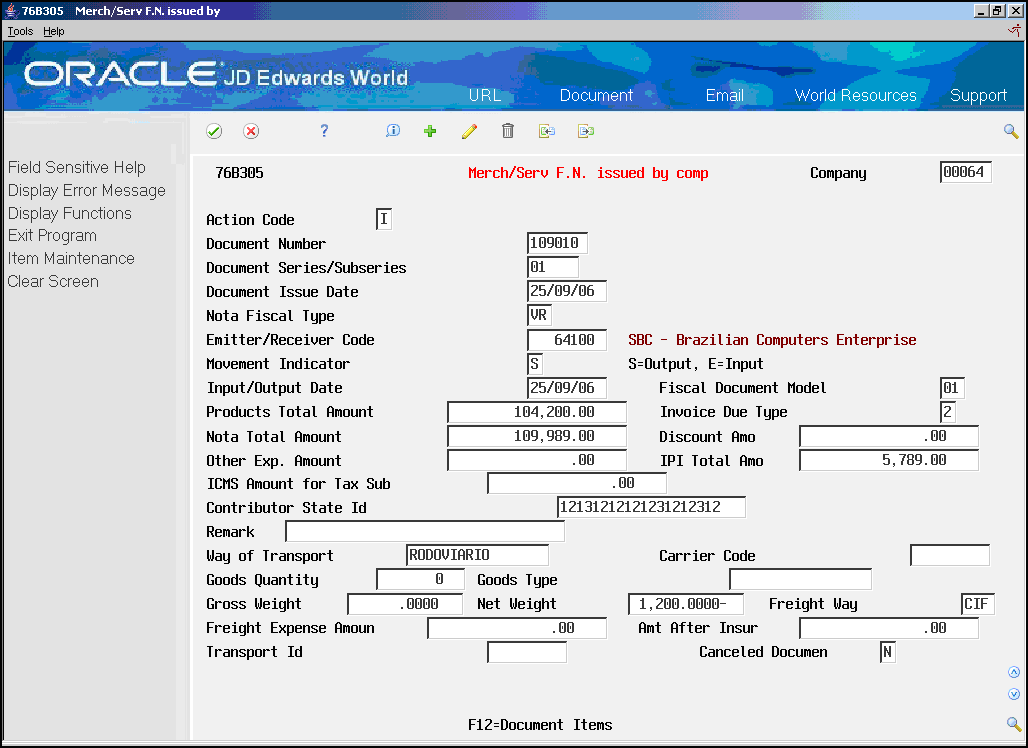Click the Emitter/Receiver Code field
1028x748 pixels.
[566, 340]
